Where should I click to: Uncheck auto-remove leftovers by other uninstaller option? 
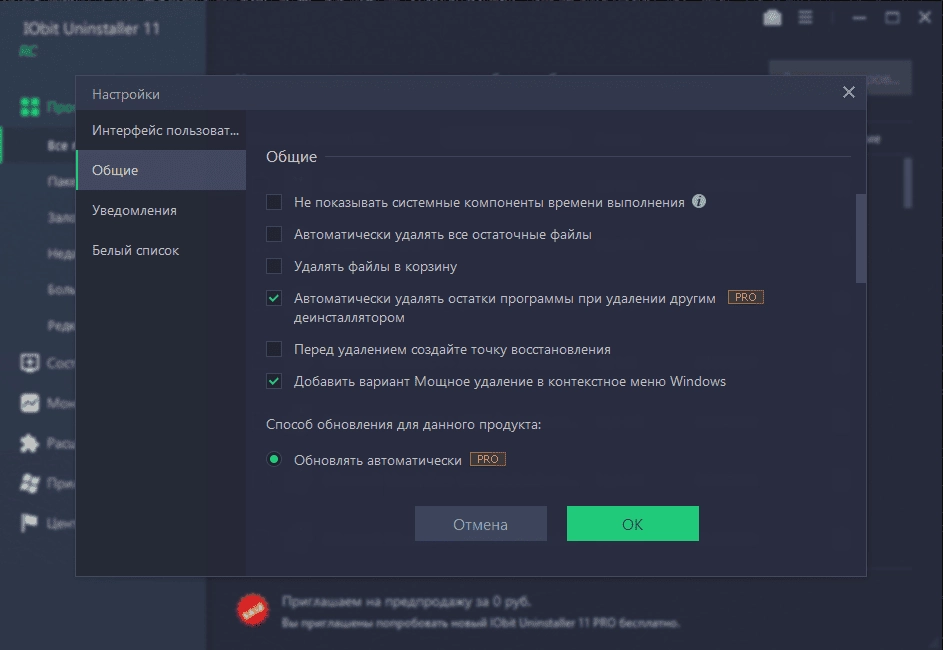274,298
